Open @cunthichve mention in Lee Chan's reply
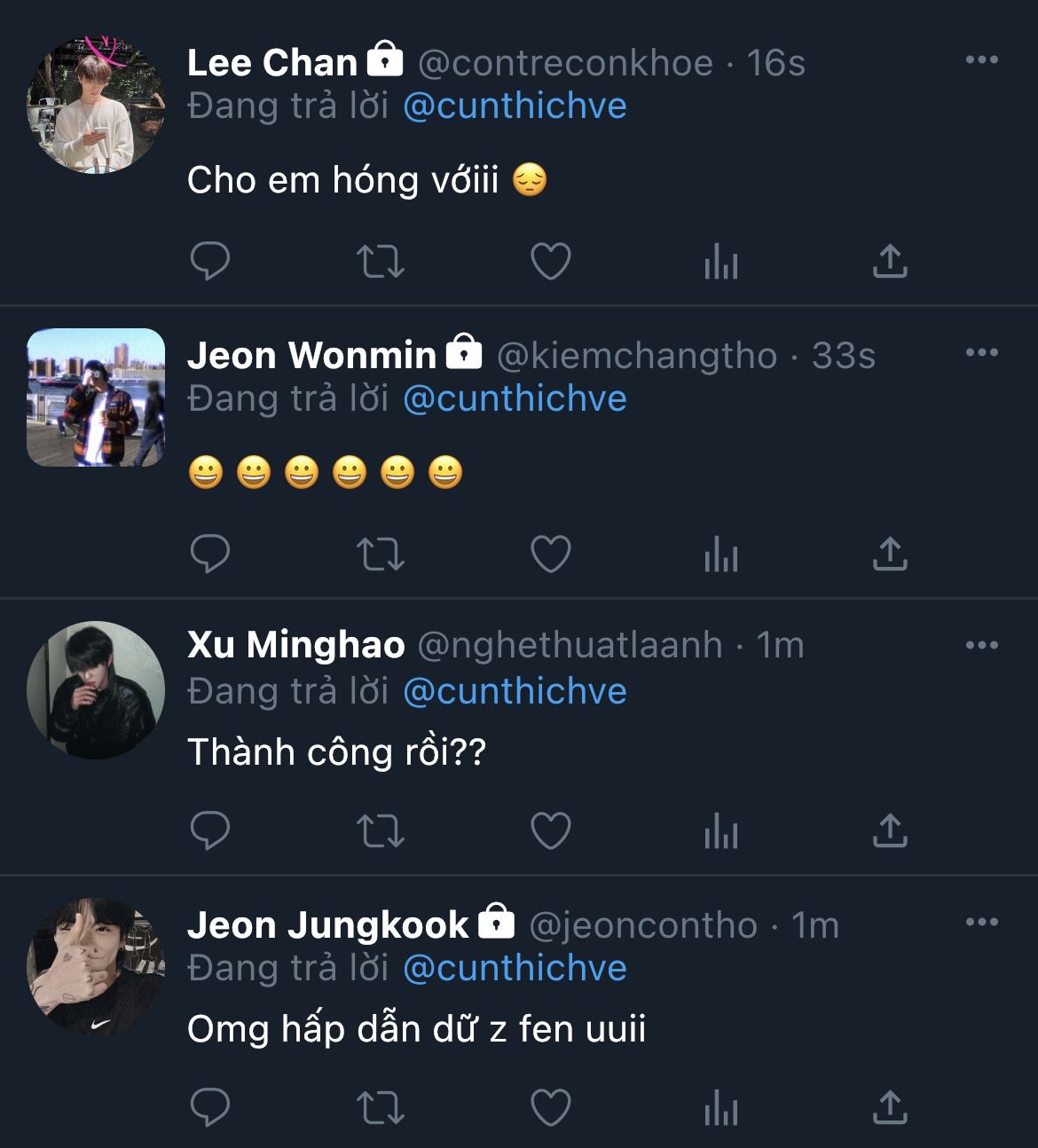This screenshot has width=1038, height=1148. click(515, 106)
